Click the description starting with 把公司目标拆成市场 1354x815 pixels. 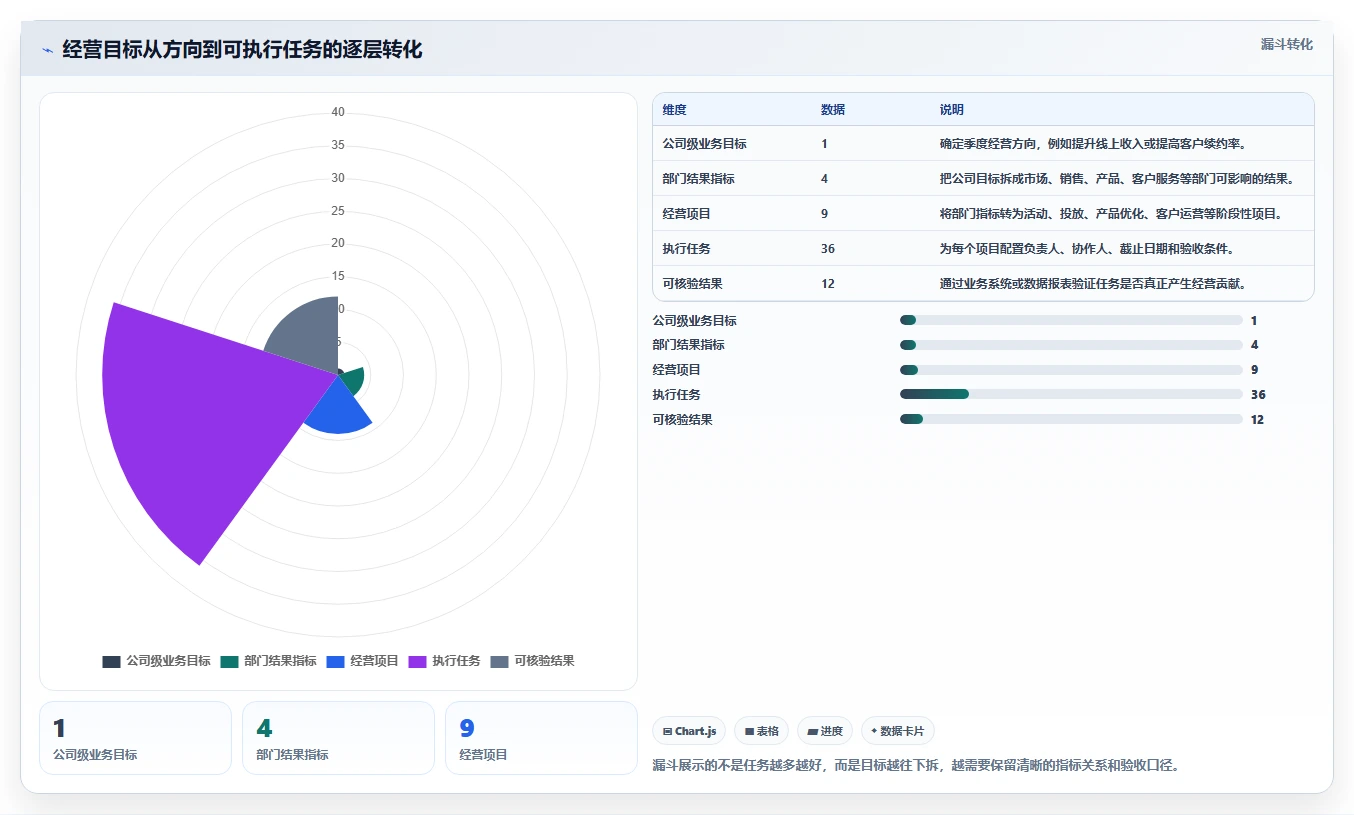click(x=1117, y=179)
